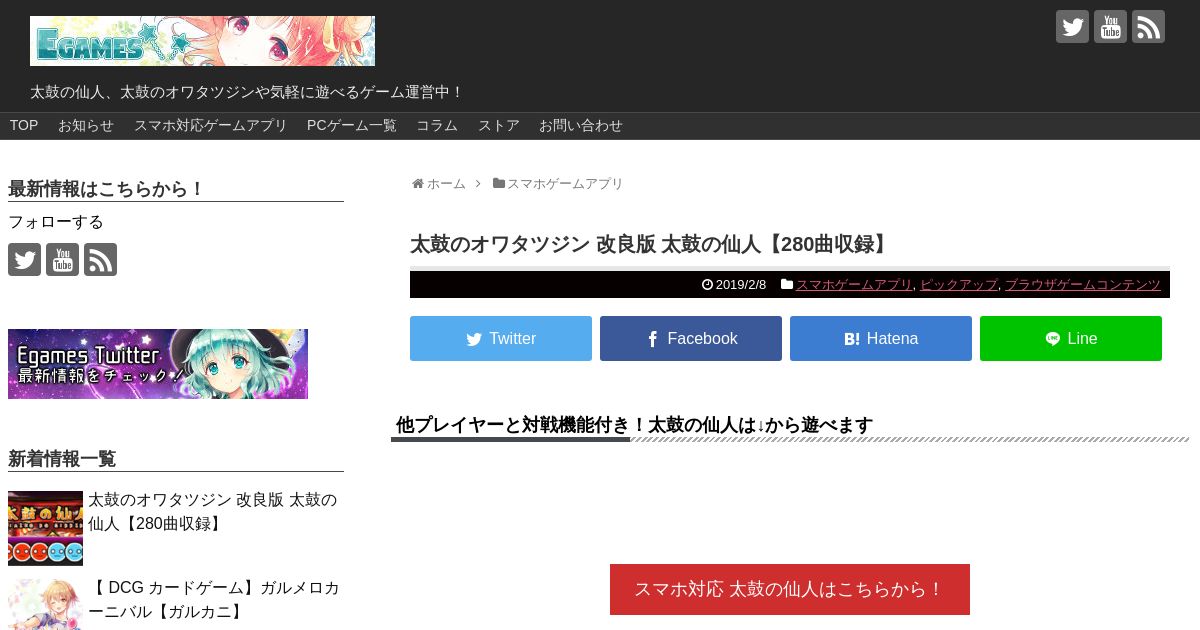Open お知らせ menu item
Viewport: 1200px width, 630px height.
pyautogui.click(x=86, y=125)
